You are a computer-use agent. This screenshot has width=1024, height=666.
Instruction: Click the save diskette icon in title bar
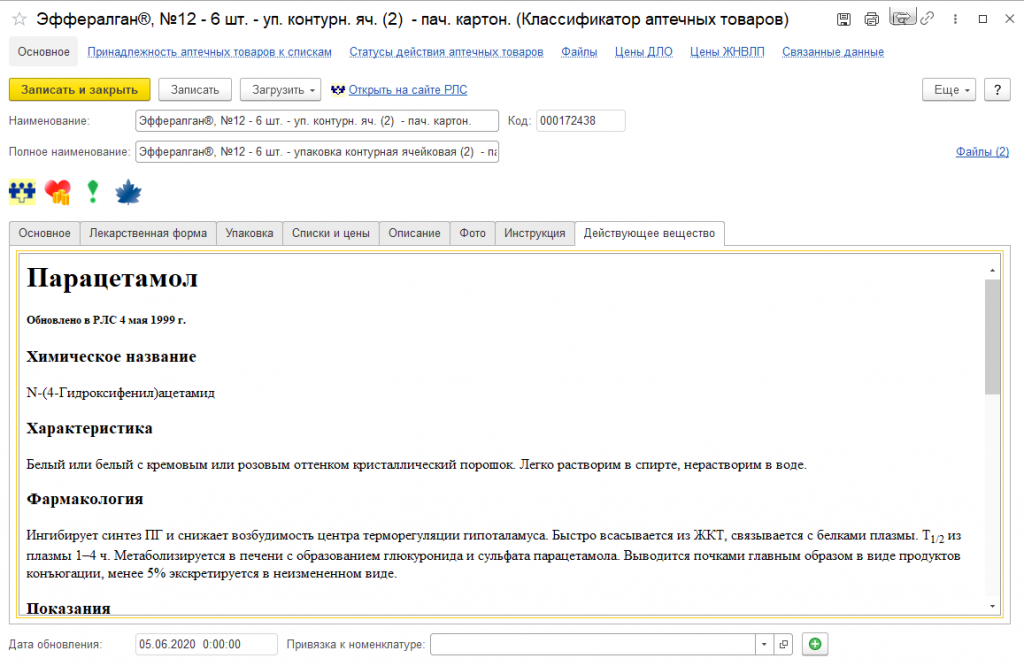(x=844, y=19)
